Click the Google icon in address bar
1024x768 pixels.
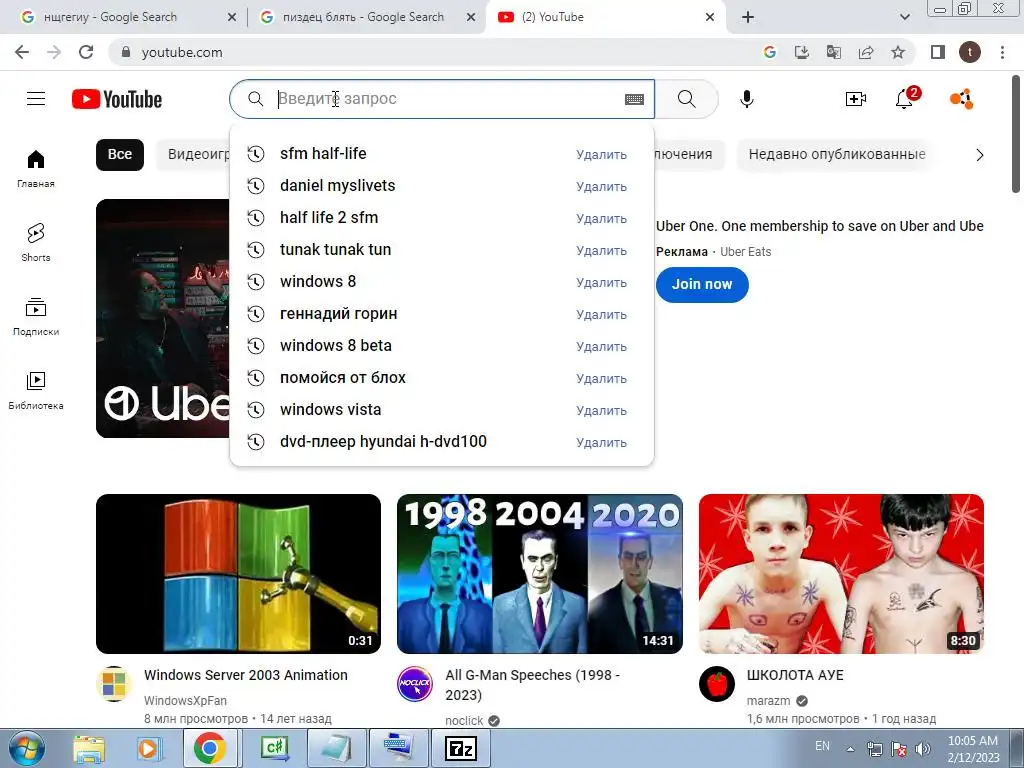(770, 52)
